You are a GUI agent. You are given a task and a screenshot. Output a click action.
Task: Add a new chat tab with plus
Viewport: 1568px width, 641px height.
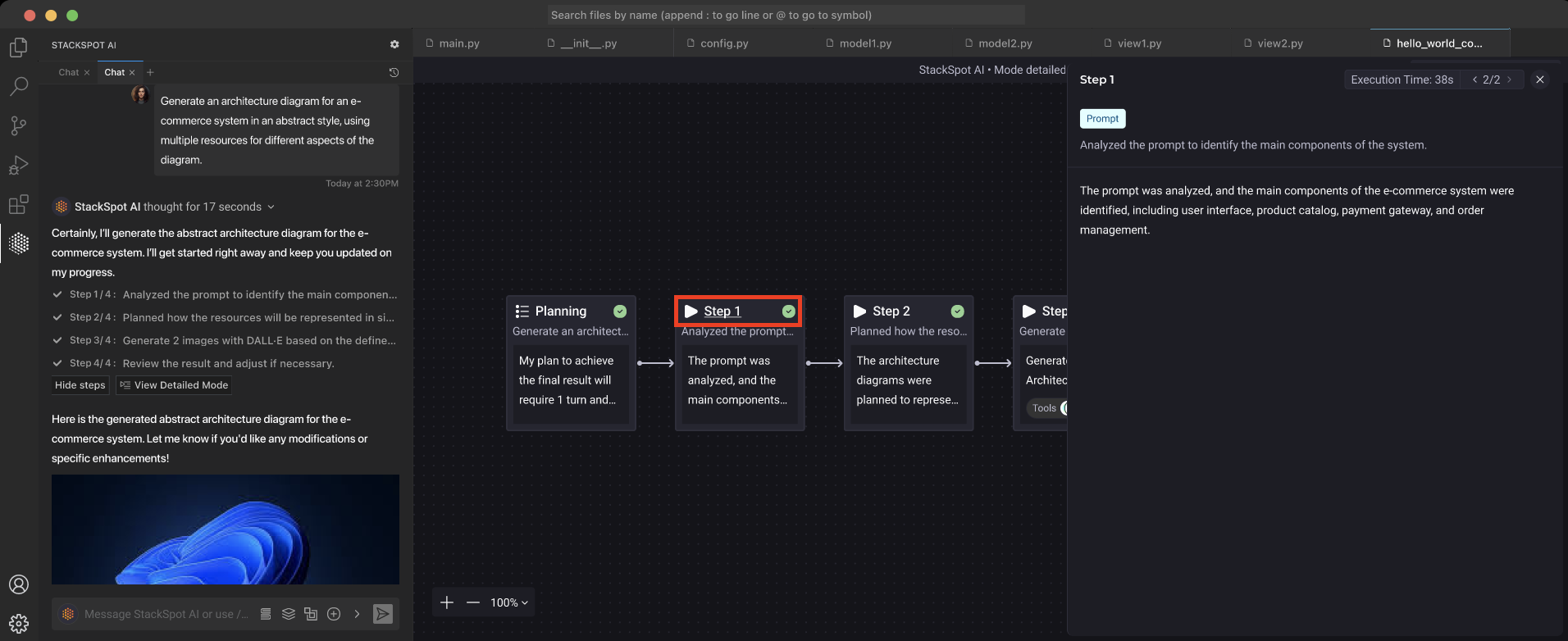click(x=150, y=72)
